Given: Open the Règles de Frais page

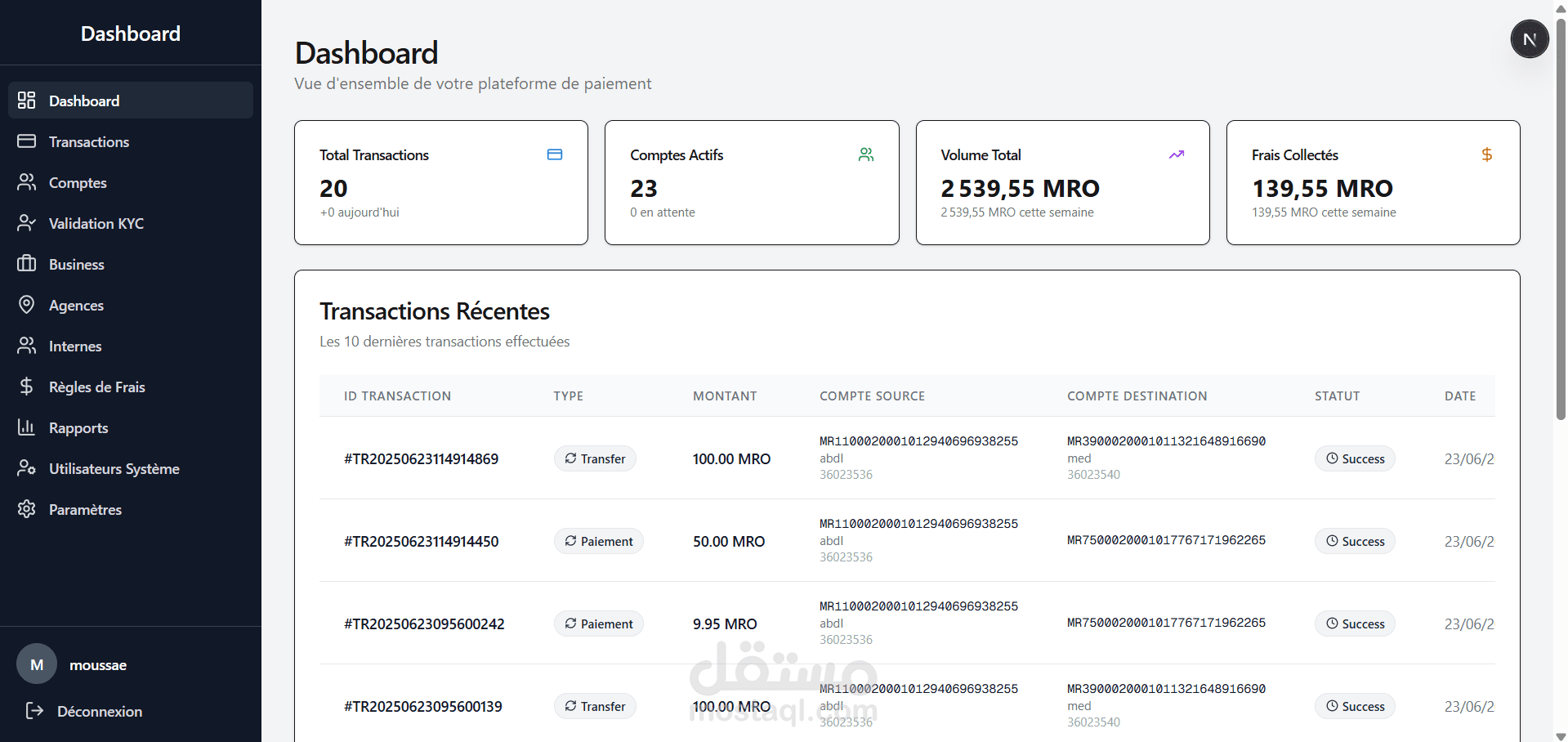Looking at the screenshot, I should [x=131, y=386].
